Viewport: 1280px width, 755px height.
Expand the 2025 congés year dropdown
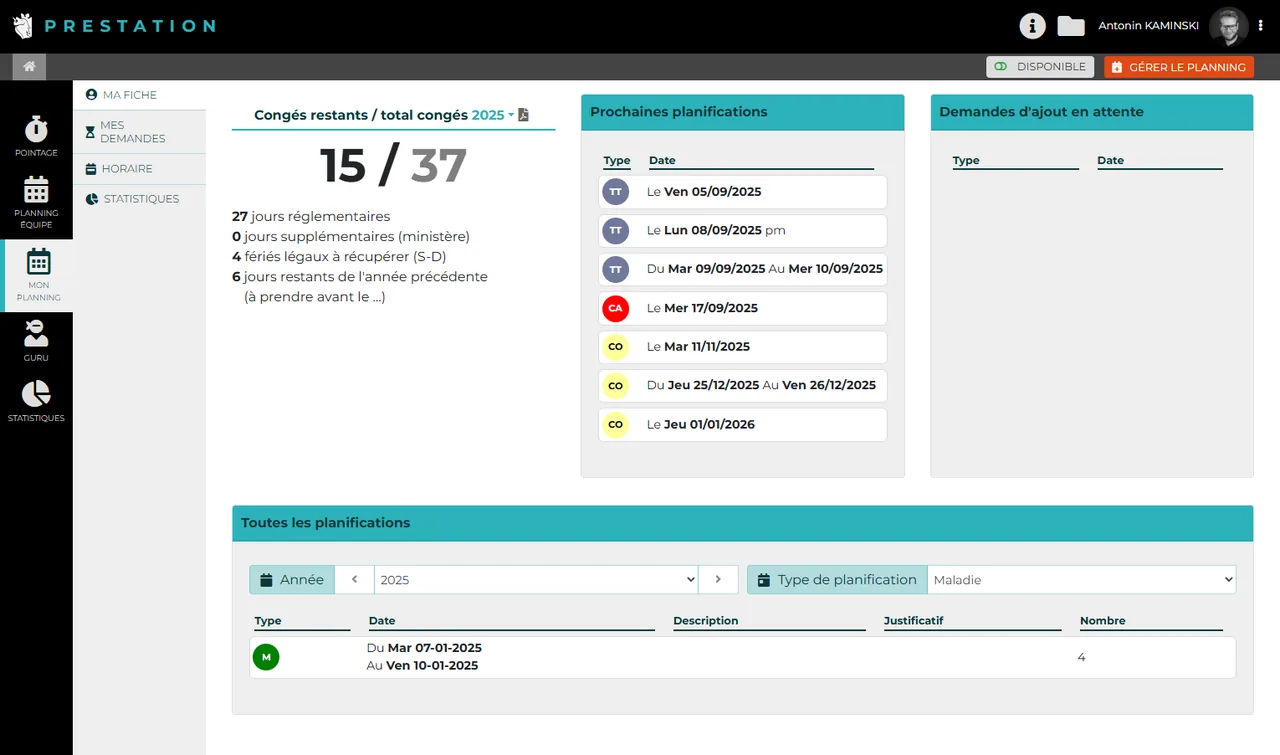click(x=492, y=115)
